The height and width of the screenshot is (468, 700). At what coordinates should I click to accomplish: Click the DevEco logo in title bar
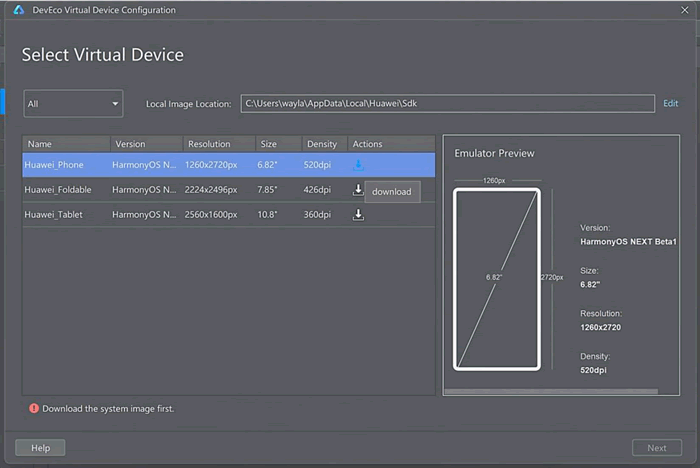(x=19, y=10)
